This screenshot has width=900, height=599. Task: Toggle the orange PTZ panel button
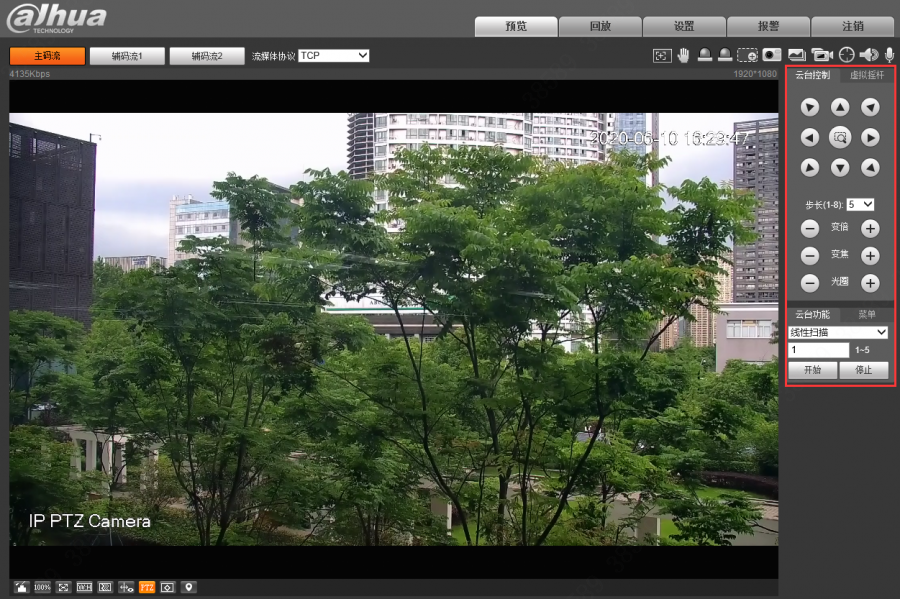pos(147,587)
